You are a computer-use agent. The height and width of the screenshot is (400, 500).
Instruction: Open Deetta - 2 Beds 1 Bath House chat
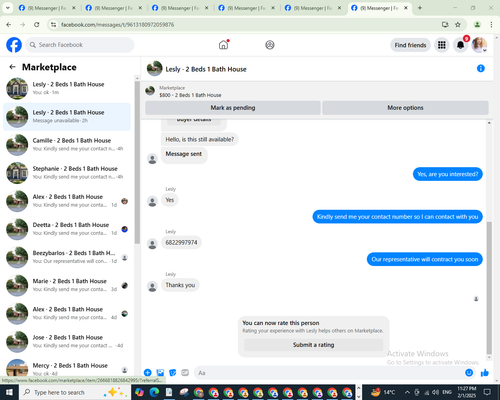(x=67, y=229)
